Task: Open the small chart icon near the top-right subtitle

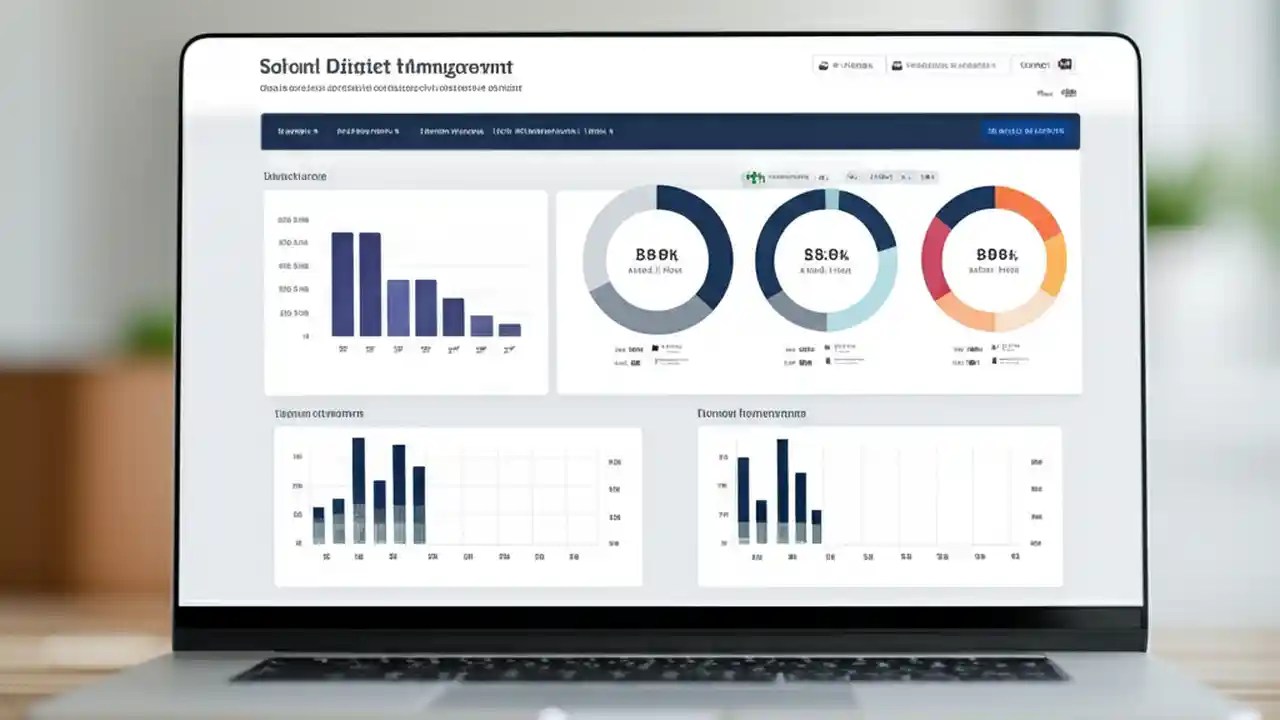Action: click(x=1068, y=93)
